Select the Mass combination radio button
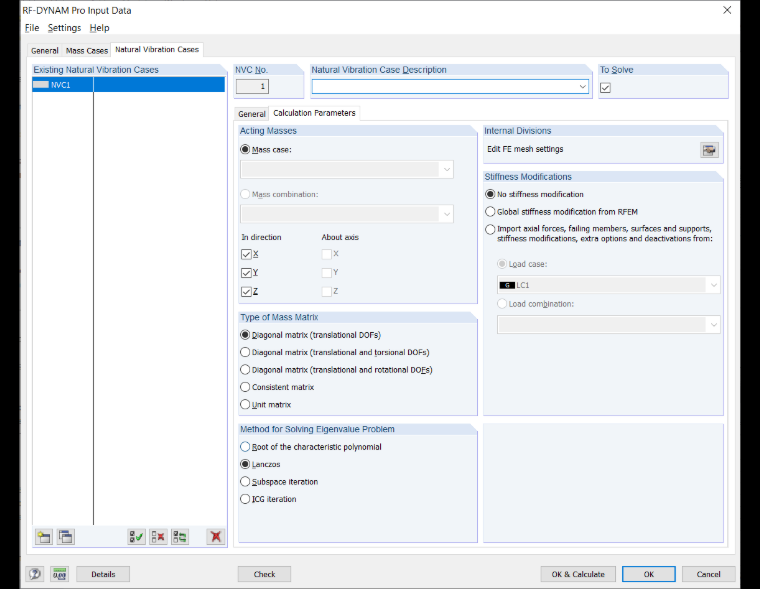The height and width of the screenshot is (589, 760). pyautogui.click(x=245, y=194)
